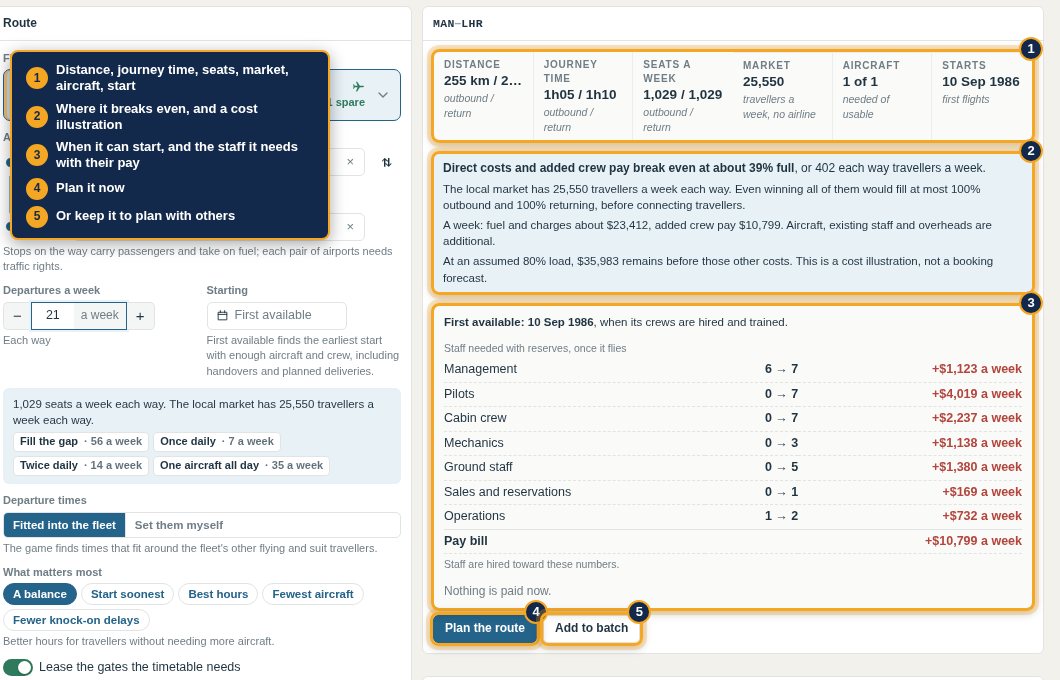Click the MAN–LHR route heading
1060x680 pixels.
click(x=458, y=24)
